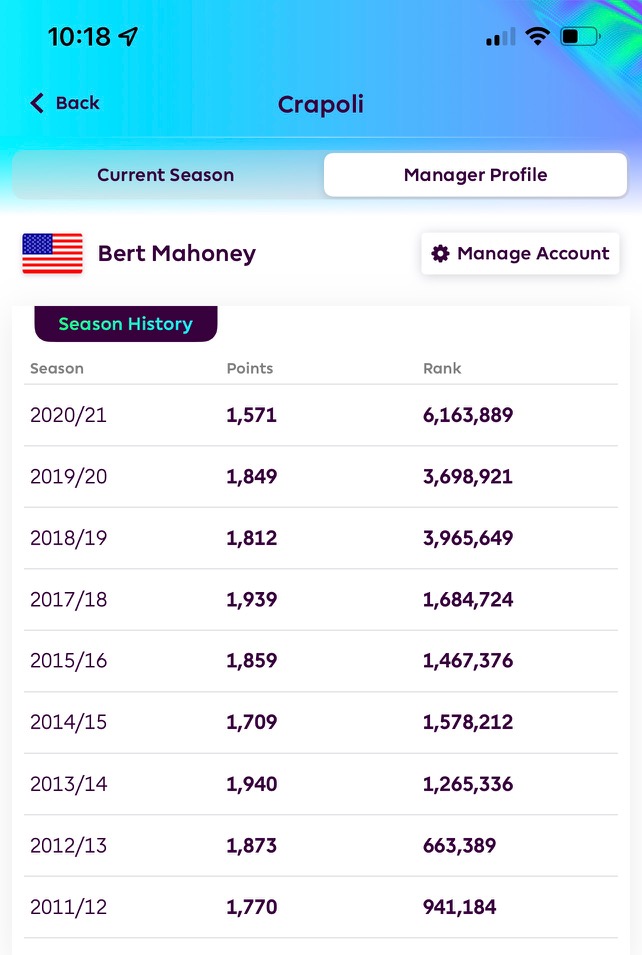Viewport: 642px width, 955px height.
Task: Tap the Crapoli team title
Action: (x=321, y=104)
